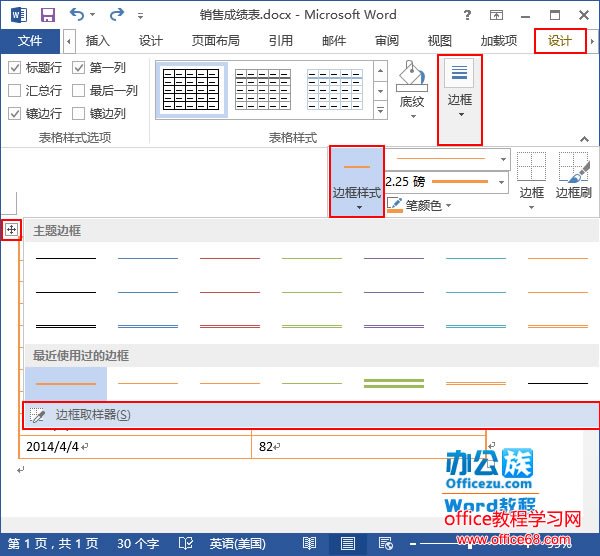Pick first-row blue theme border

point(148,258)
